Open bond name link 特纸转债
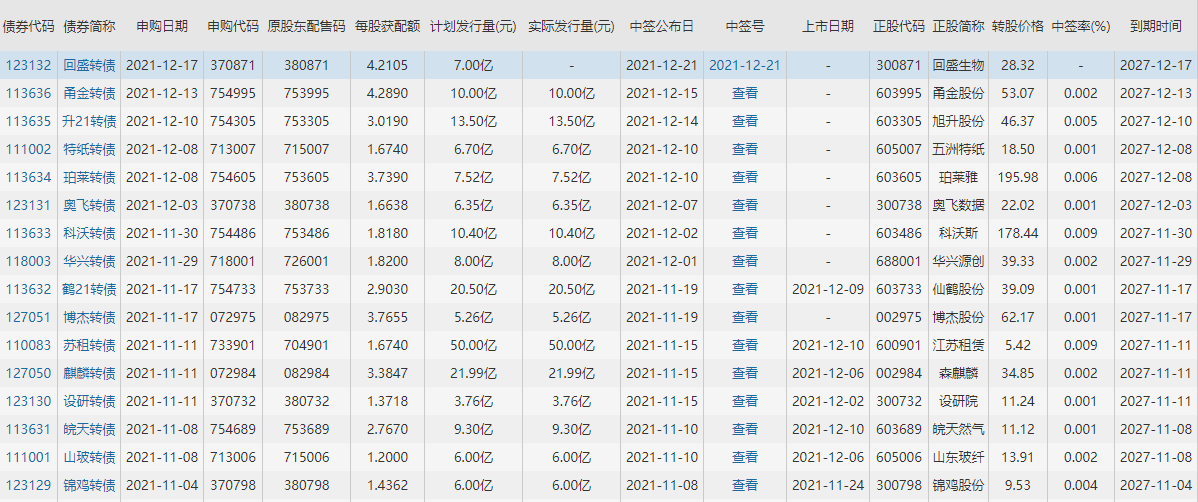 click(x=89, y=149)
